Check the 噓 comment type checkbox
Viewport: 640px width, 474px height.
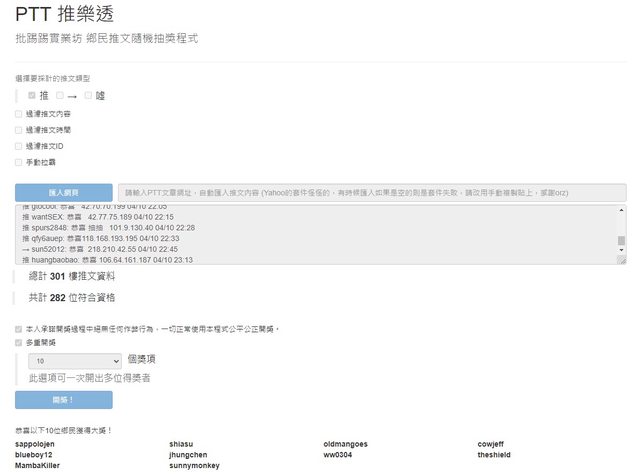(x=88, y=95)
